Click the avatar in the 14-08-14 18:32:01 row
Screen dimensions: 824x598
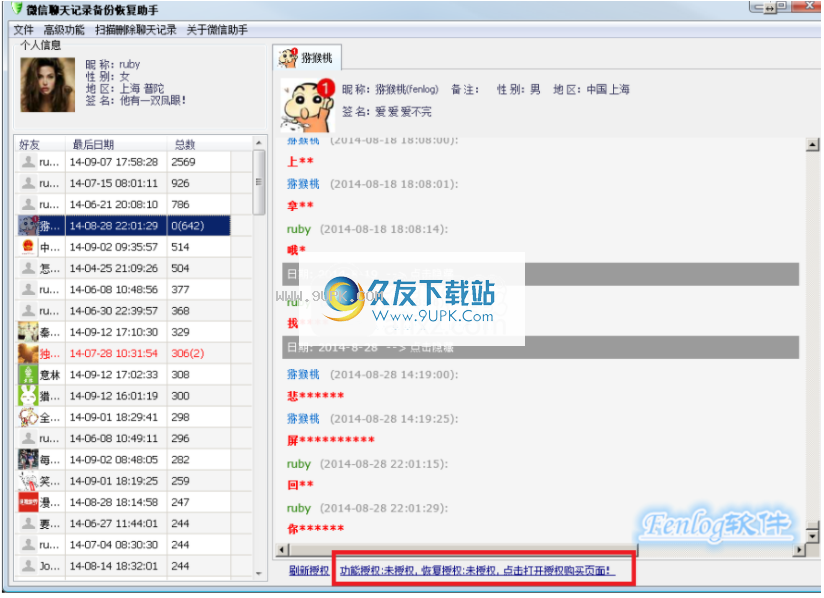(28, 566)
